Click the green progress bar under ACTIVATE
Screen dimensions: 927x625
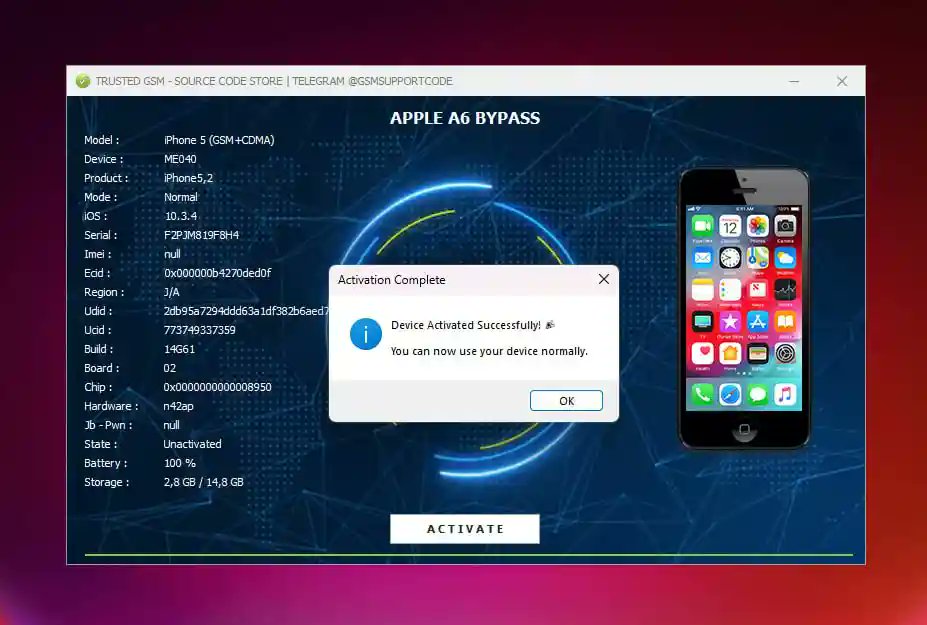point(468,555)
